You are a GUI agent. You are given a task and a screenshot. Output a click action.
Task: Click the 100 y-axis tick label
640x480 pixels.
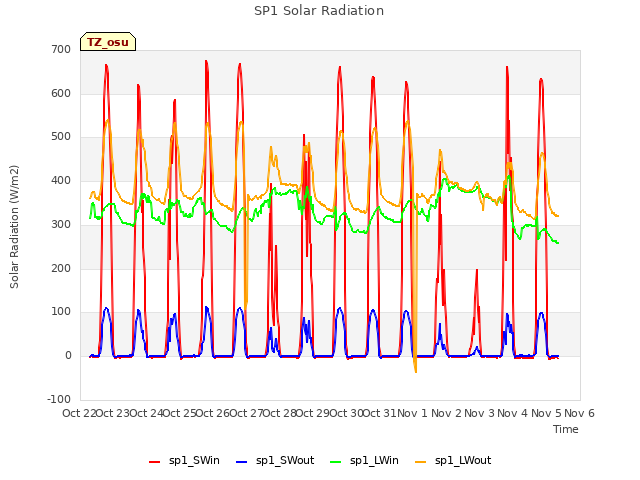(61, 312)
